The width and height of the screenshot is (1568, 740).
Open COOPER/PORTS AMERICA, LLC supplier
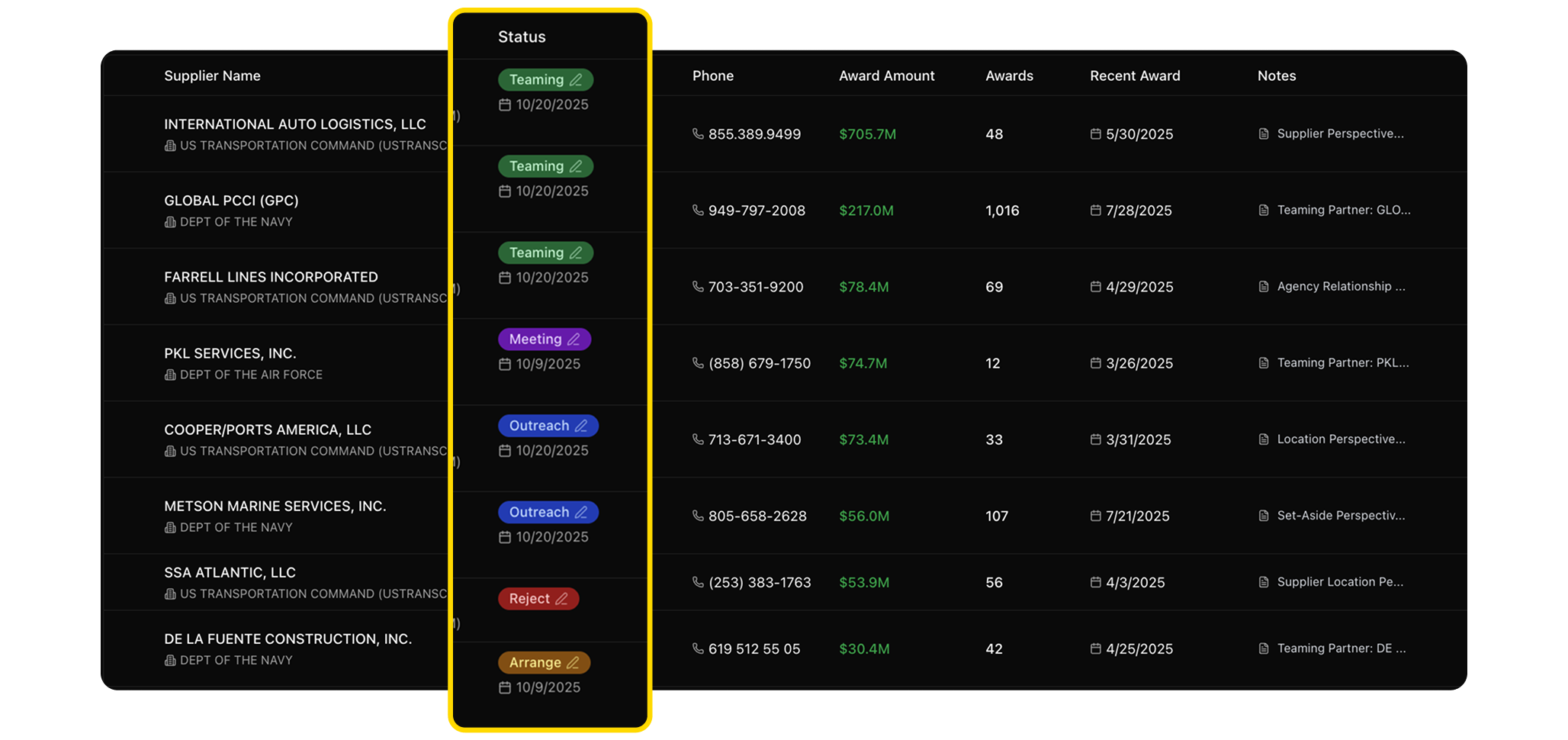coord(268,430)
